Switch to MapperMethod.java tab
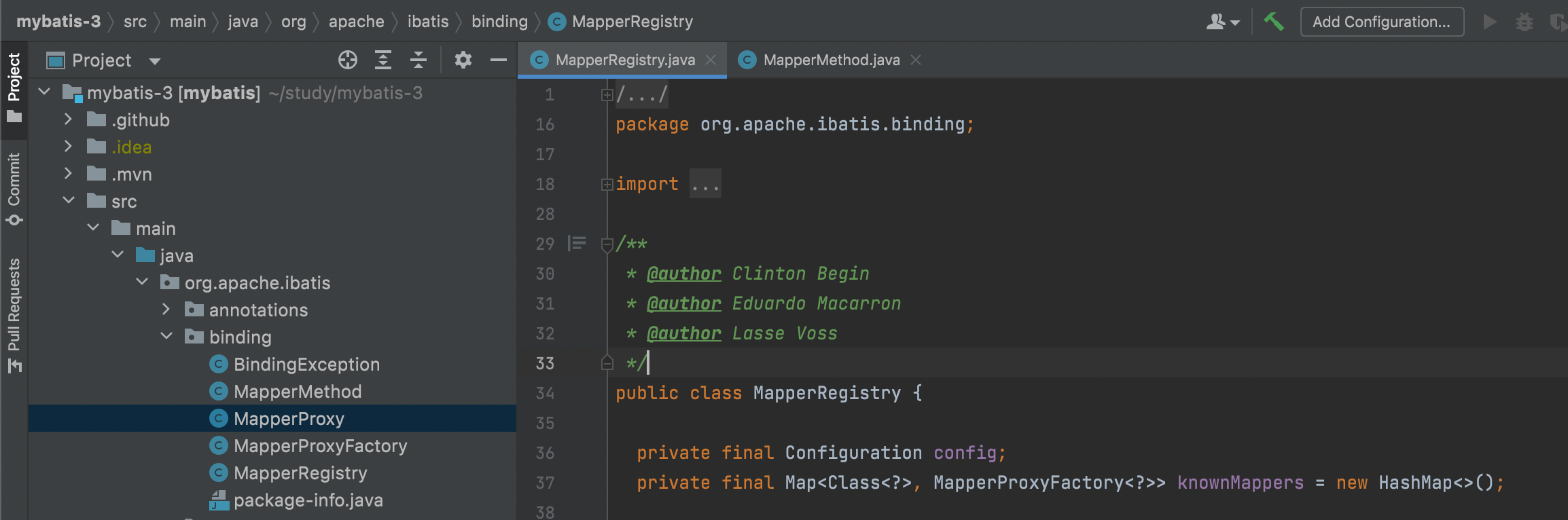Image resolution: width=1568 pixels, height=520 pixels. (x=830, y=60)
